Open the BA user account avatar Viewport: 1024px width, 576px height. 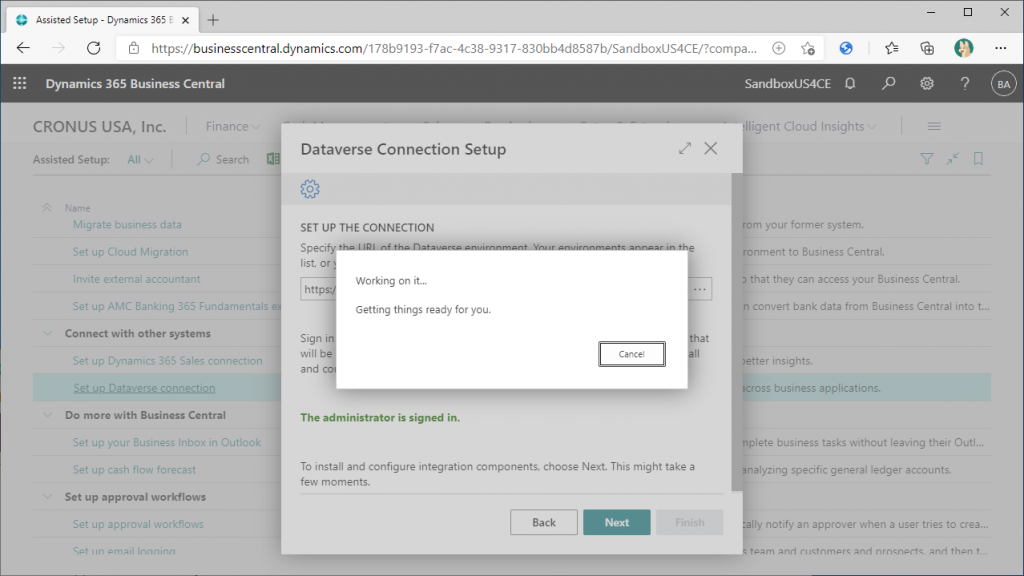pos(1003,84)
